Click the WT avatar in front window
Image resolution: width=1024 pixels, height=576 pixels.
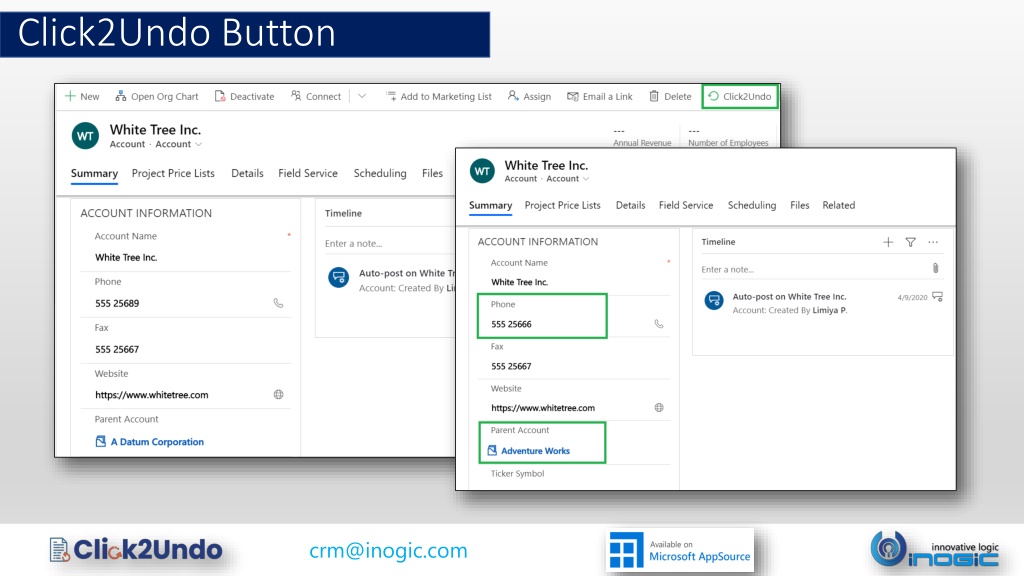point(482,171)
